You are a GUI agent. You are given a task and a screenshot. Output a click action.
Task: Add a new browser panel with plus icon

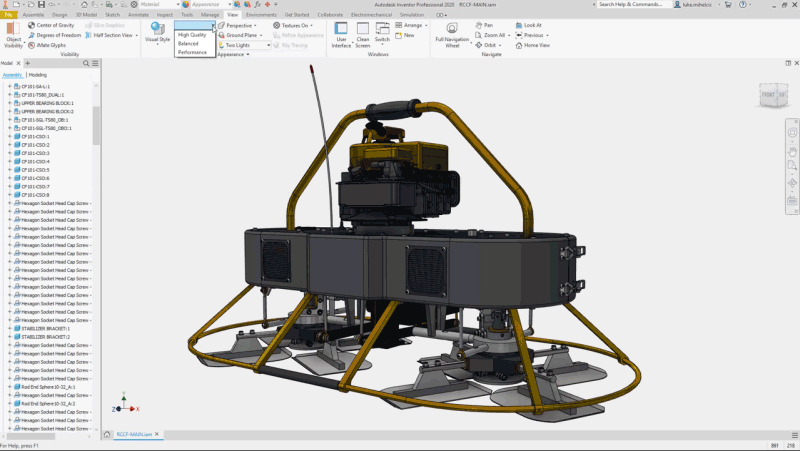pos(28,63)
